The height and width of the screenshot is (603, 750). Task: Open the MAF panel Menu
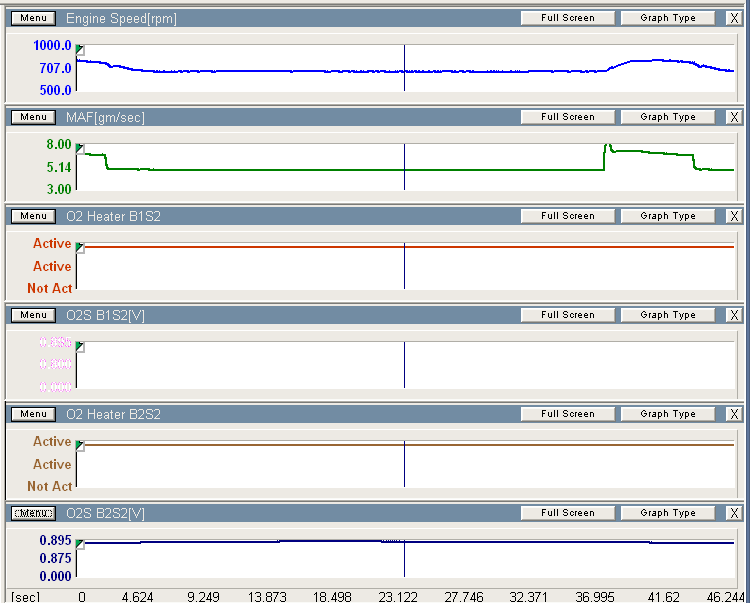point(33,117)
